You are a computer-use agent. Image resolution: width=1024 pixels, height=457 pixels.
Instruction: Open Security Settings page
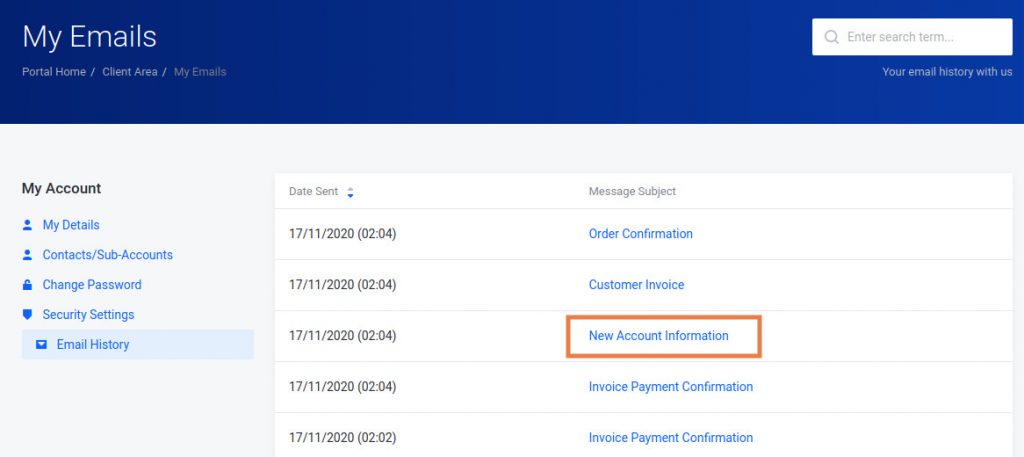(88, 315)
